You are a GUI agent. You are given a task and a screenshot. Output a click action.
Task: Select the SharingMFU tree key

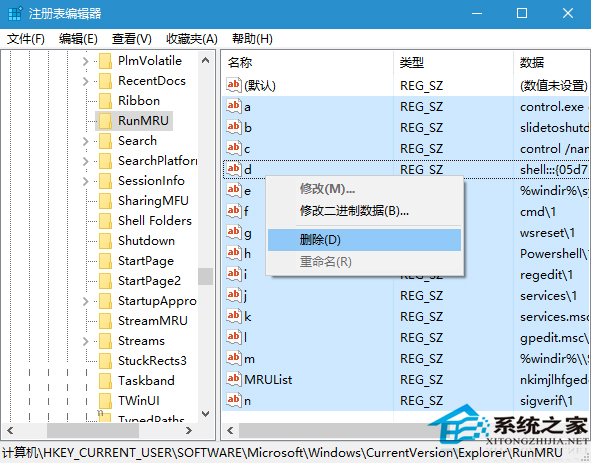153,201
